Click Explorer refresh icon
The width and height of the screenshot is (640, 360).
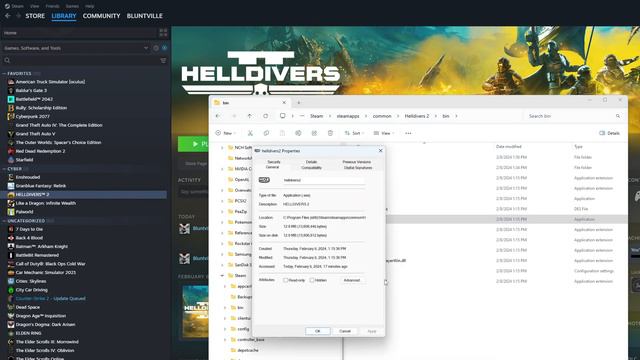266,116
